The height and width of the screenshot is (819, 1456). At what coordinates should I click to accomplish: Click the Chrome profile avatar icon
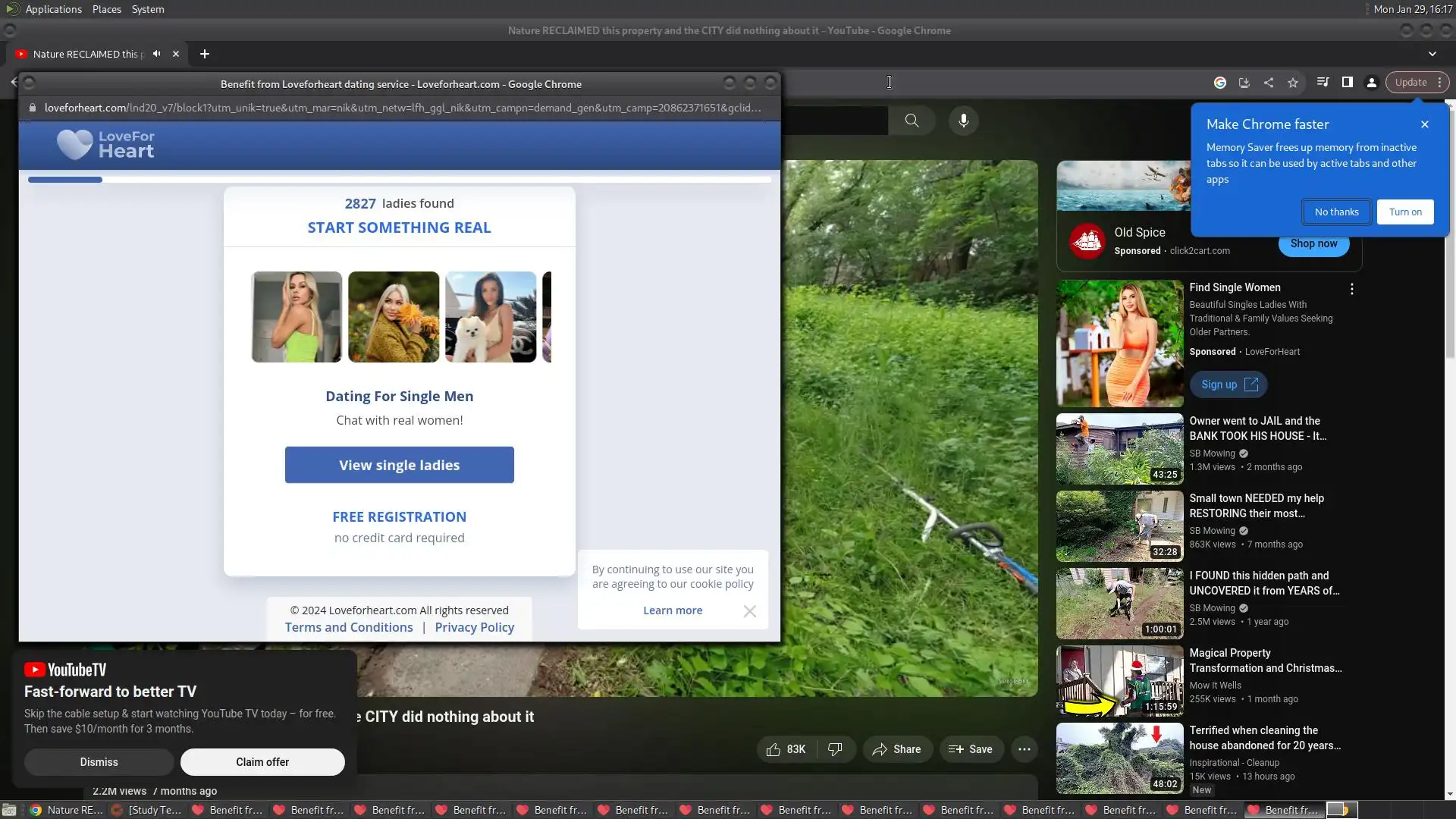click(x=1372, y=83)
